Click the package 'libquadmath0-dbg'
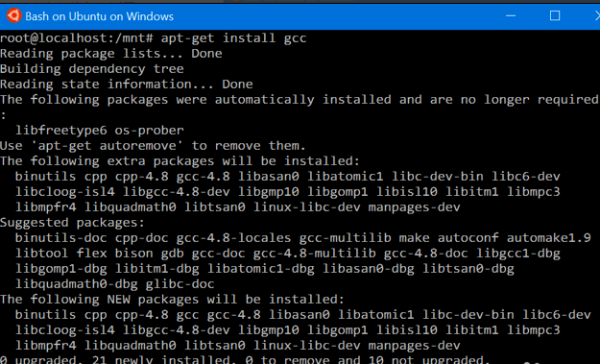The image size is (600, 364). pyautogui.click(x=77, y=284)
